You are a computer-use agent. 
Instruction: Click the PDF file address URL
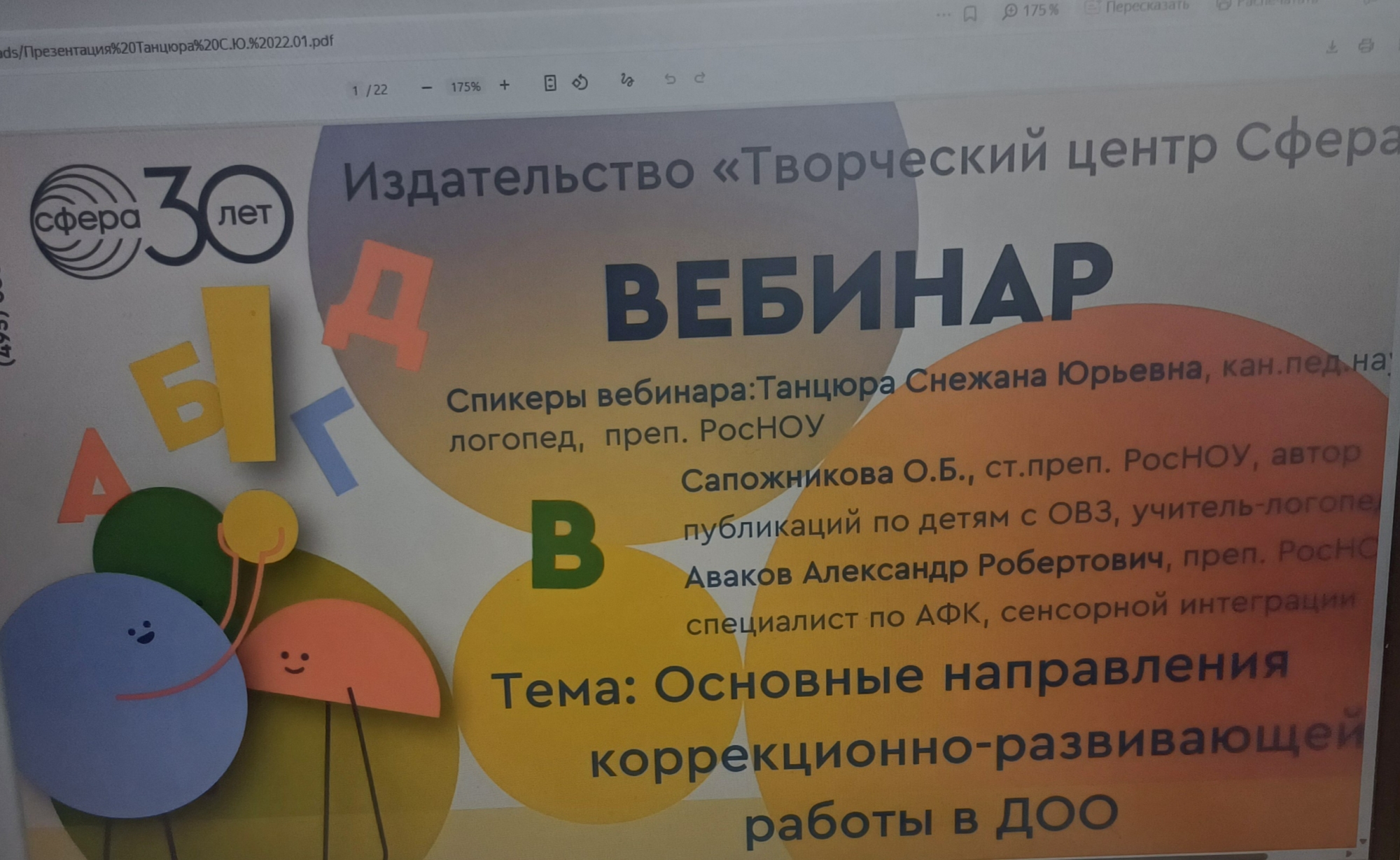[168, 46]
